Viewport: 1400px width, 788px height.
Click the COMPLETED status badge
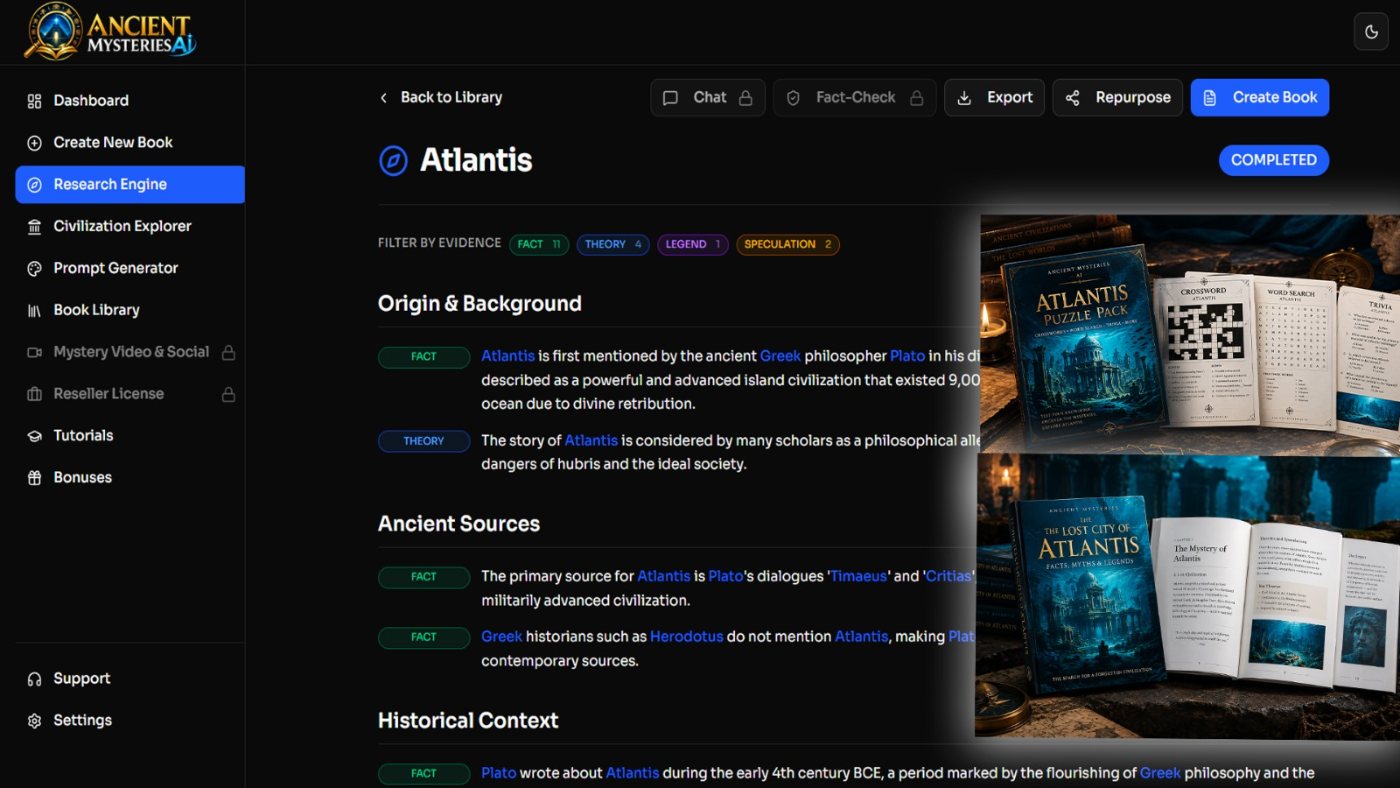click(1274, 160)
